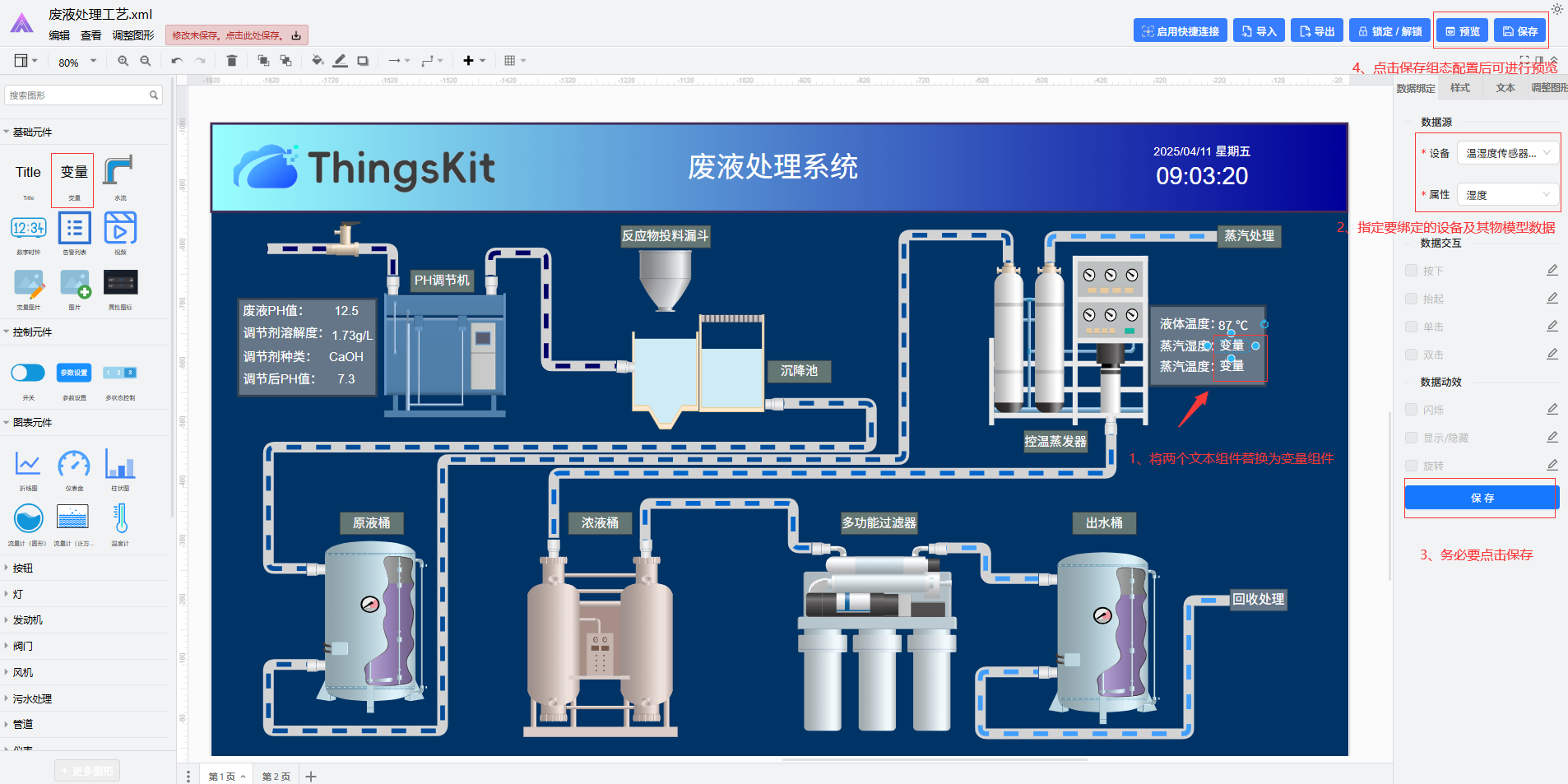Image resolution: width=1568 pixels, height=784 pixels.
Task: Choose the 温度计 thermometer element
Action: coord(120,525)
